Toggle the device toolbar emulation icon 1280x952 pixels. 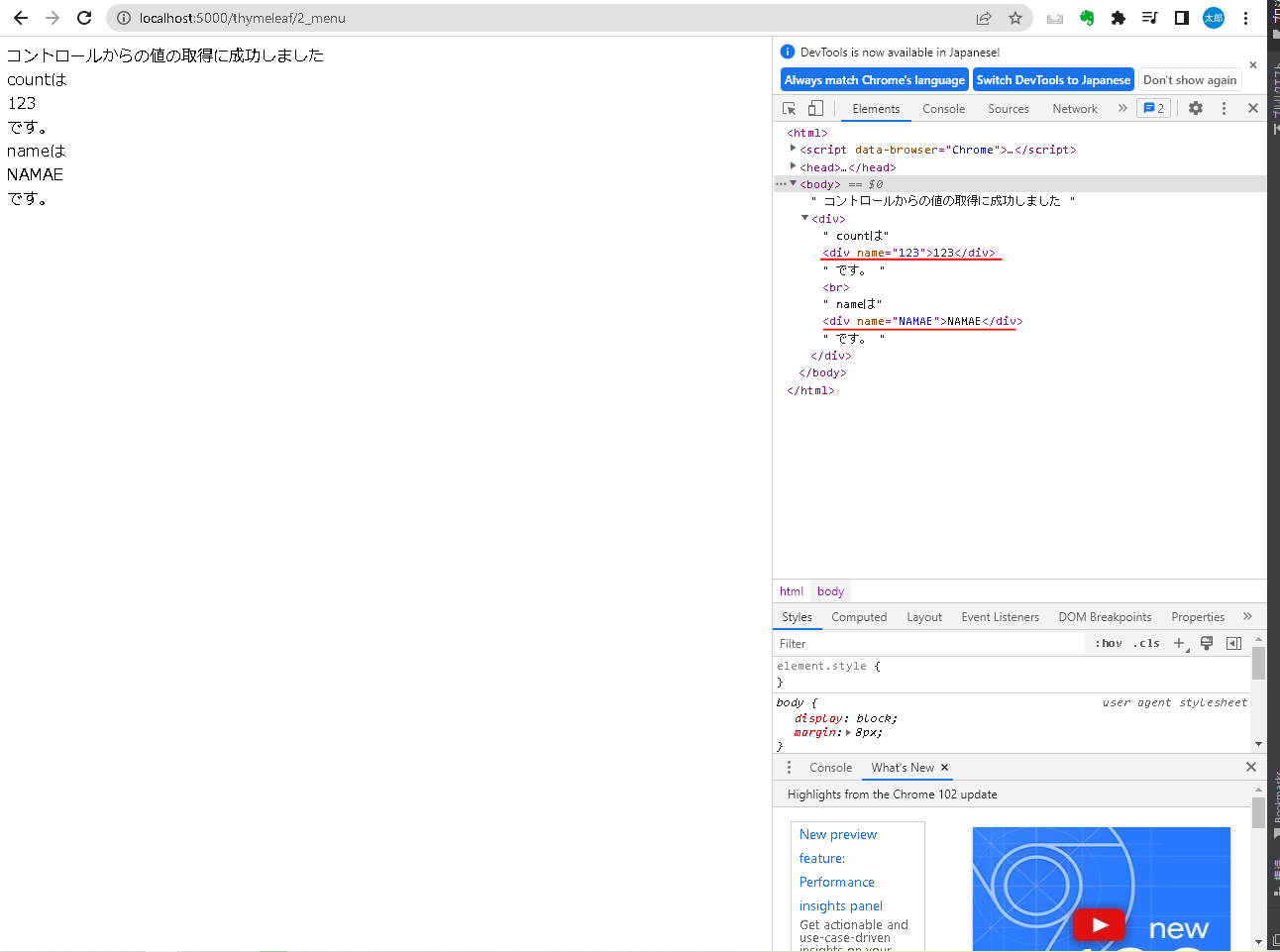[815, 107]
